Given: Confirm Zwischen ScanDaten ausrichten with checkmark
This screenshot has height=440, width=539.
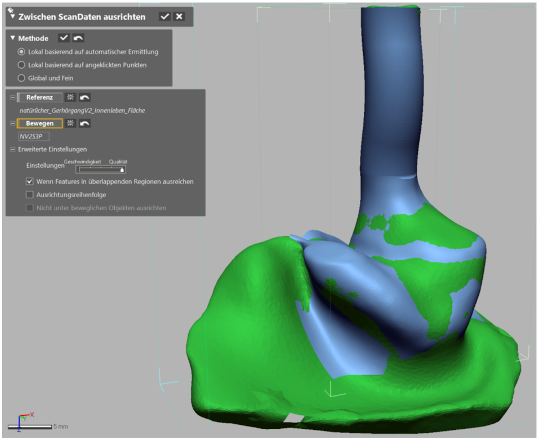Looking at the screenshot, I should 165,16.
